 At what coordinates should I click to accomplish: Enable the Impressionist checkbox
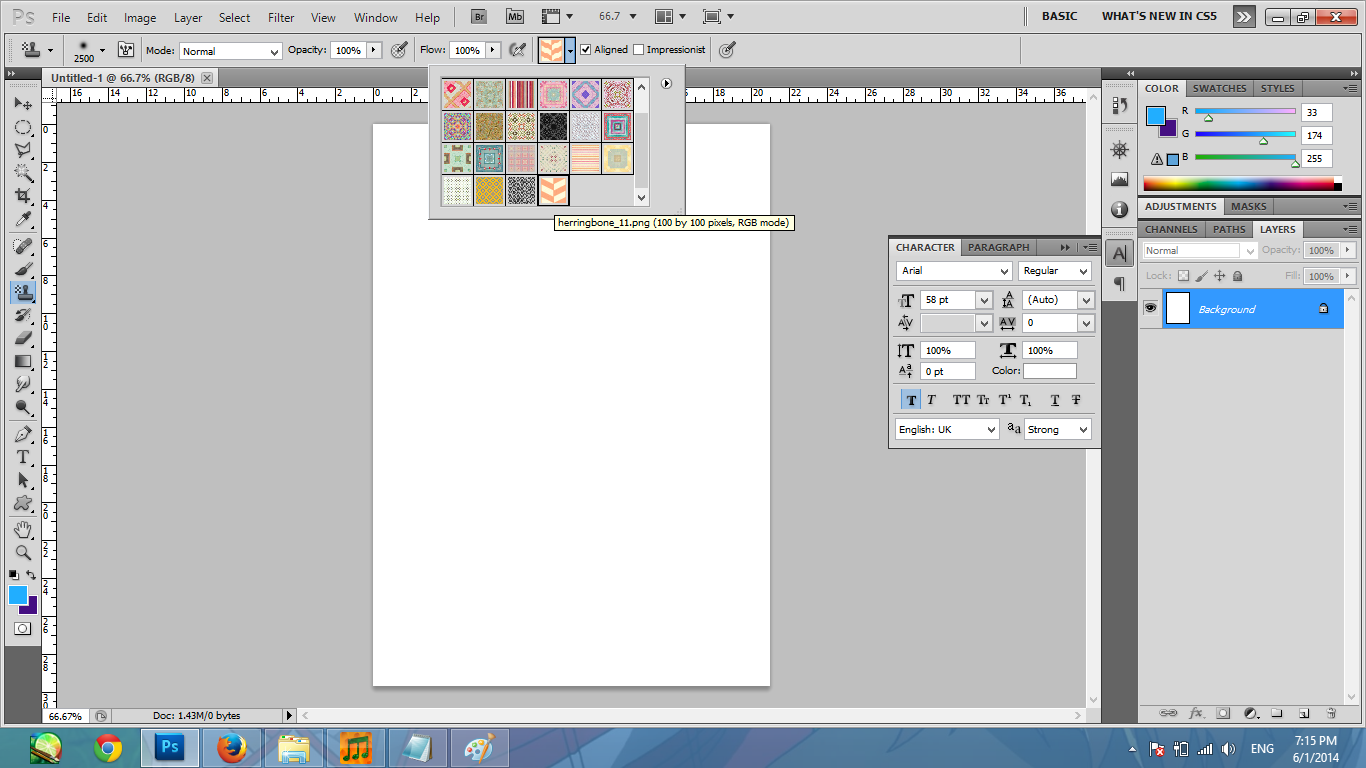(638, 50)
